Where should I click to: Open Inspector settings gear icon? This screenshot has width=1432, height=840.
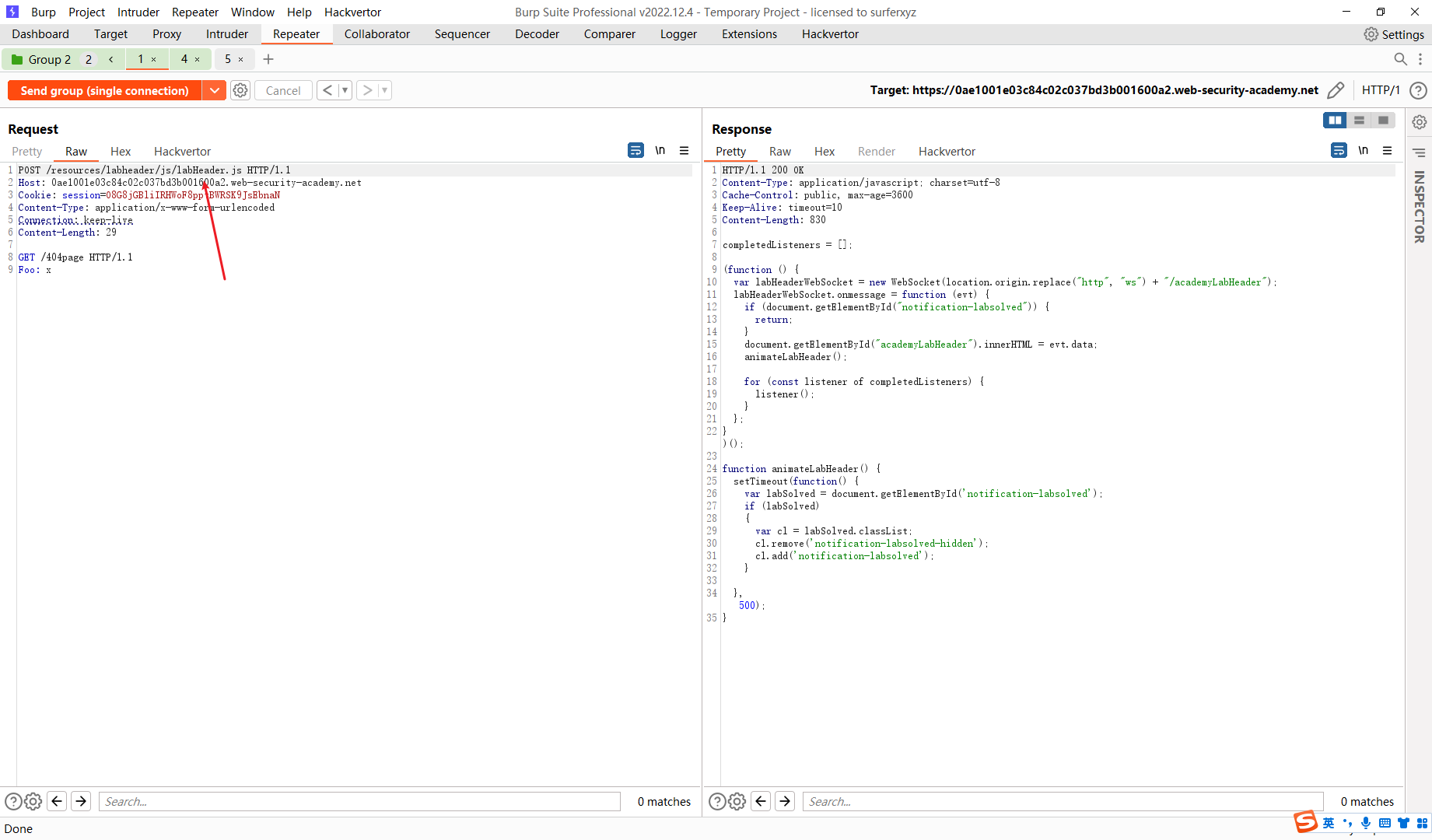point(1419,122)
